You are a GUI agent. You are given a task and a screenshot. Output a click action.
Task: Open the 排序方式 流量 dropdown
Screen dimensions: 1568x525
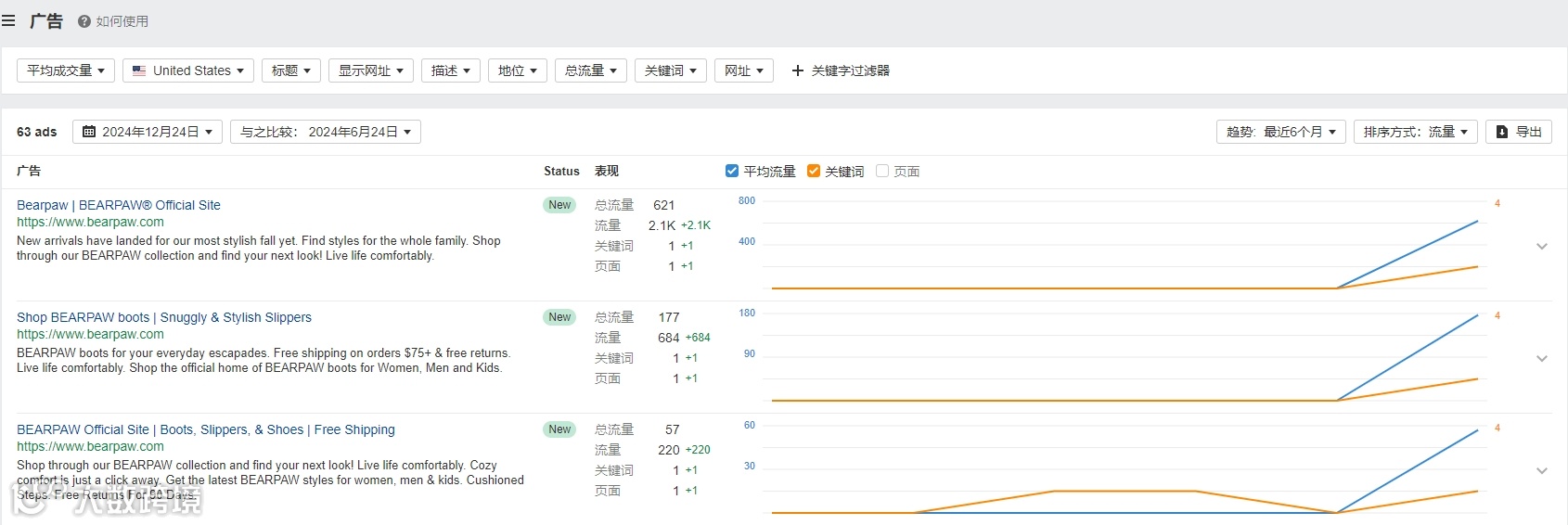(1416, 132)
